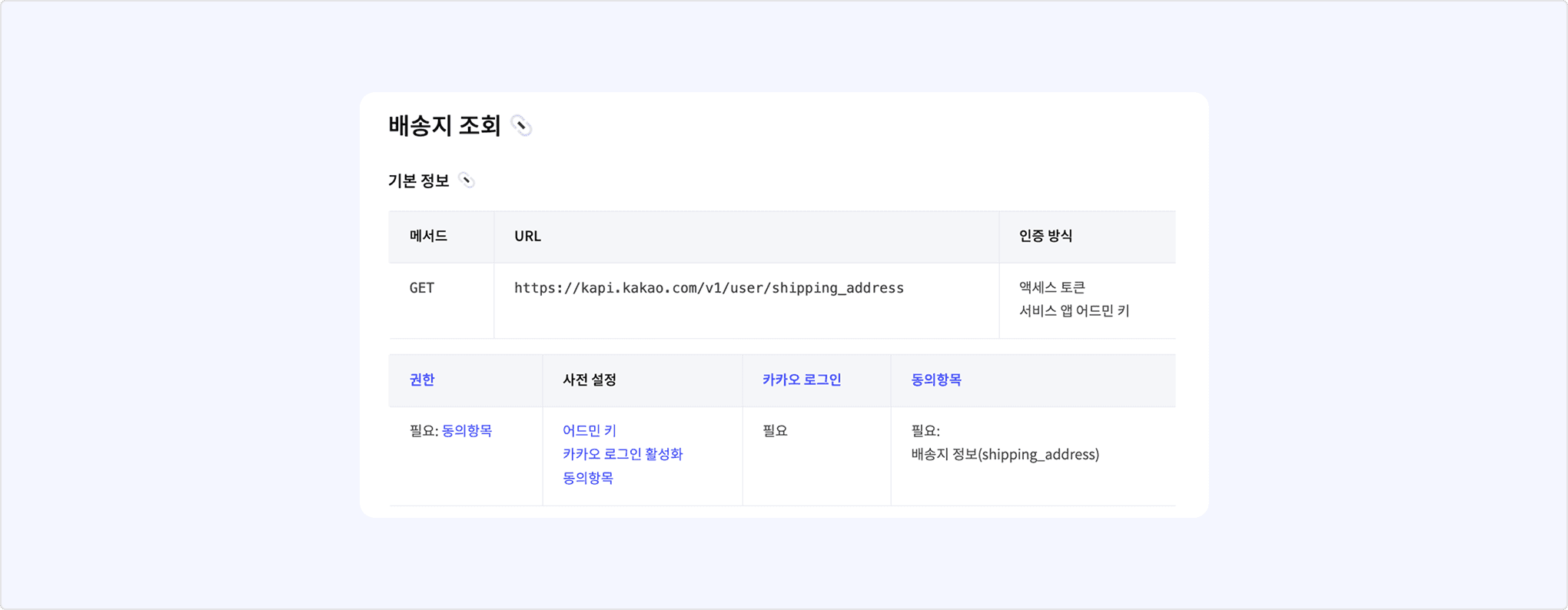Click the 동의항목 link in the table header

coord(935,380)
